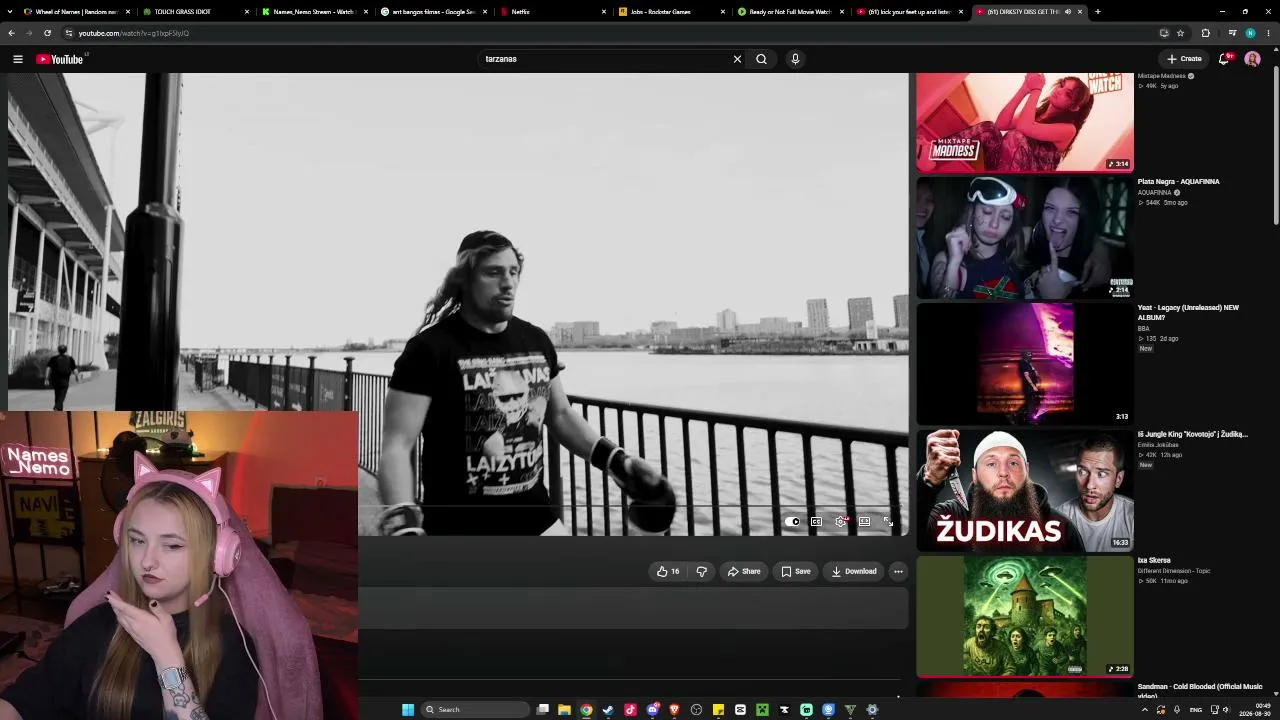
Task: Open the Yeat - Legacy video title
Action: 1188,312
